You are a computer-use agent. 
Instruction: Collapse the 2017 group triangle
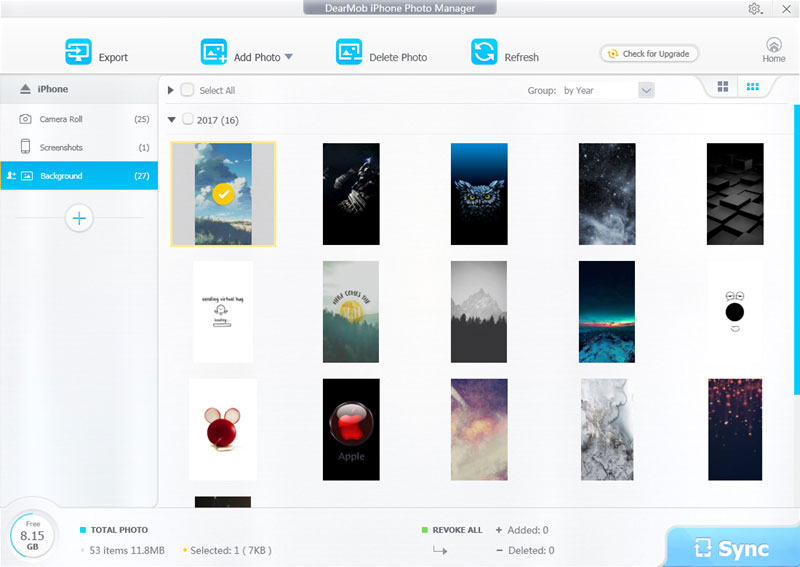click(x=172, y=120)
